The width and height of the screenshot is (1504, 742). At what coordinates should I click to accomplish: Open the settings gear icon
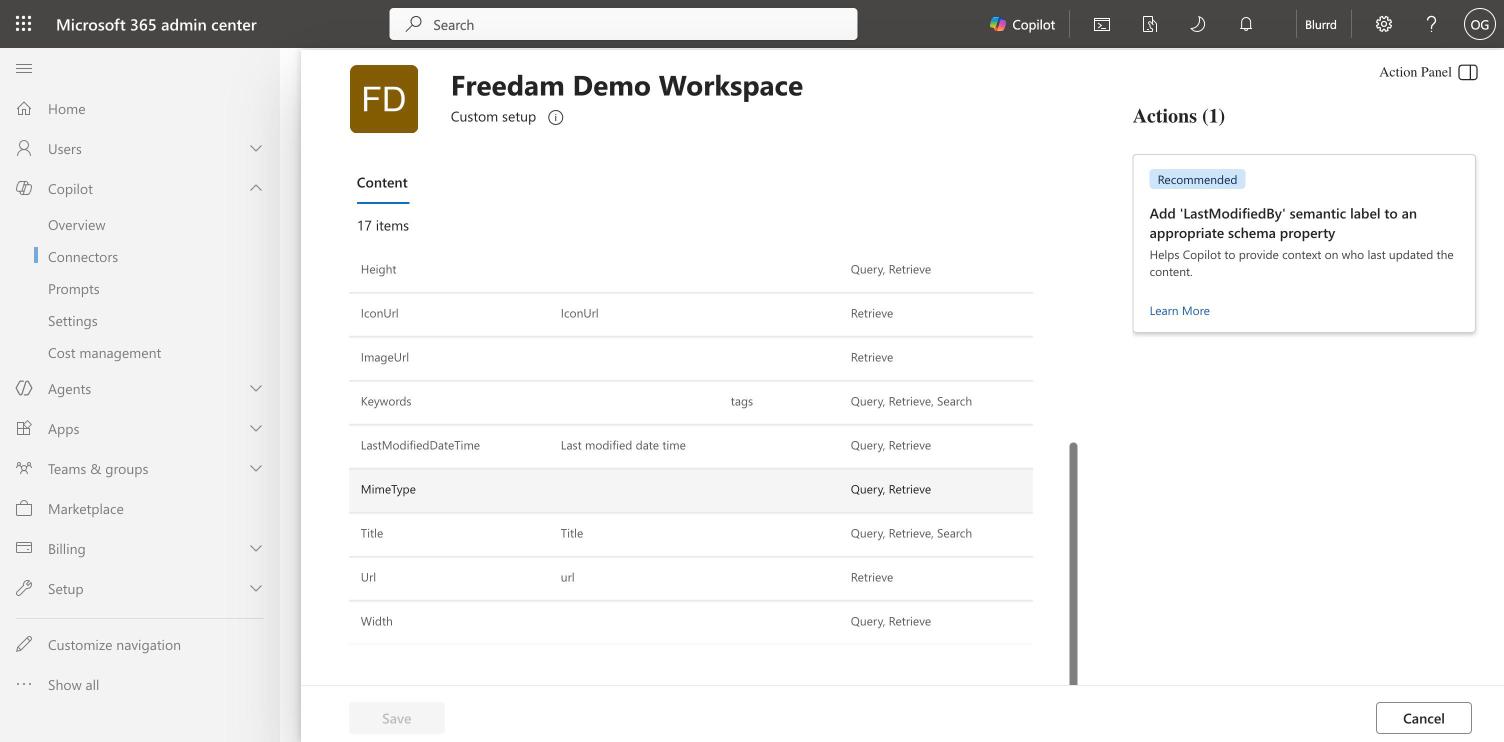click(1384, 24)
